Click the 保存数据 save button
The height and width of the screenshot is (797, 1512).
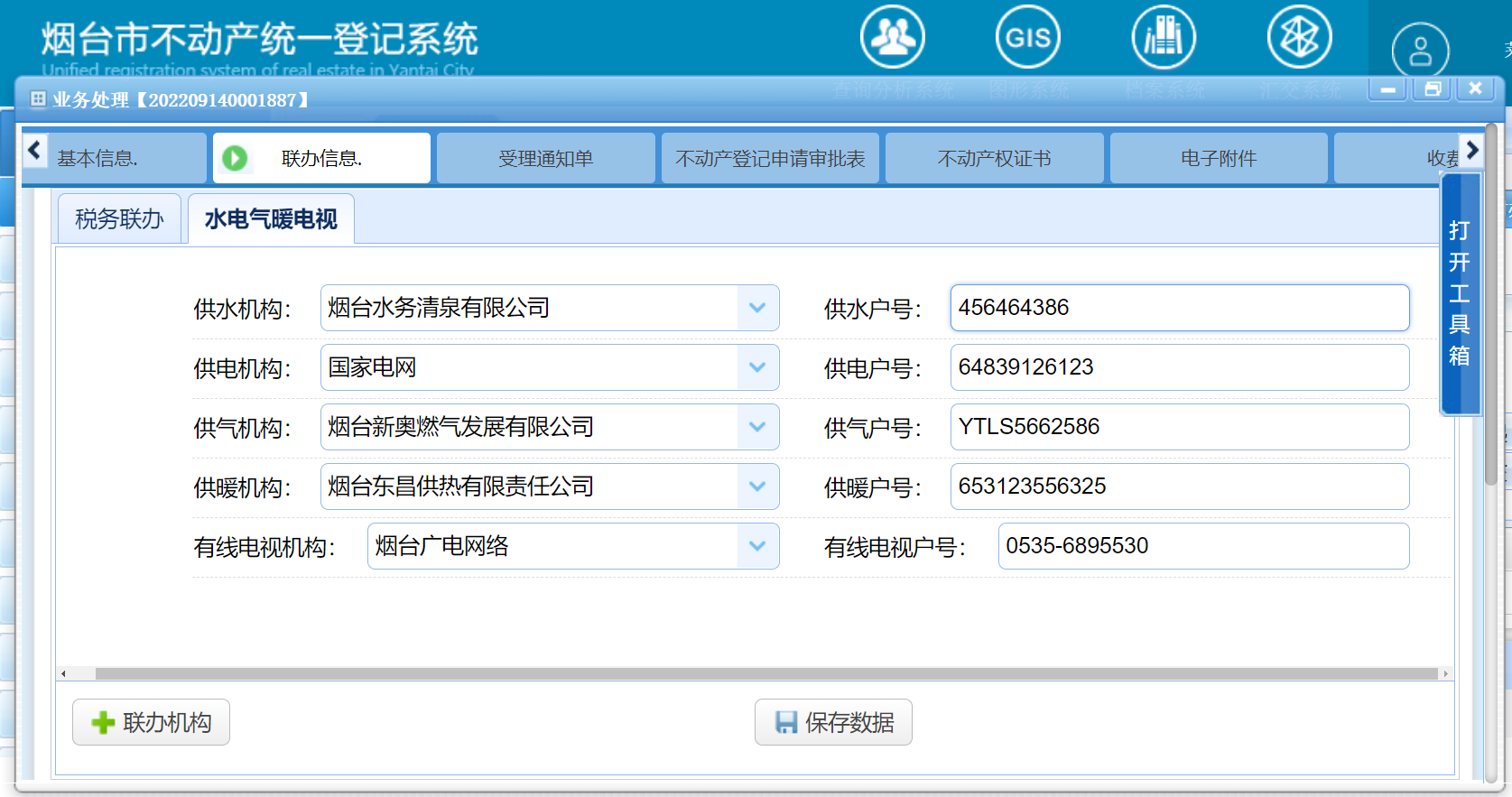pos(833,722)
